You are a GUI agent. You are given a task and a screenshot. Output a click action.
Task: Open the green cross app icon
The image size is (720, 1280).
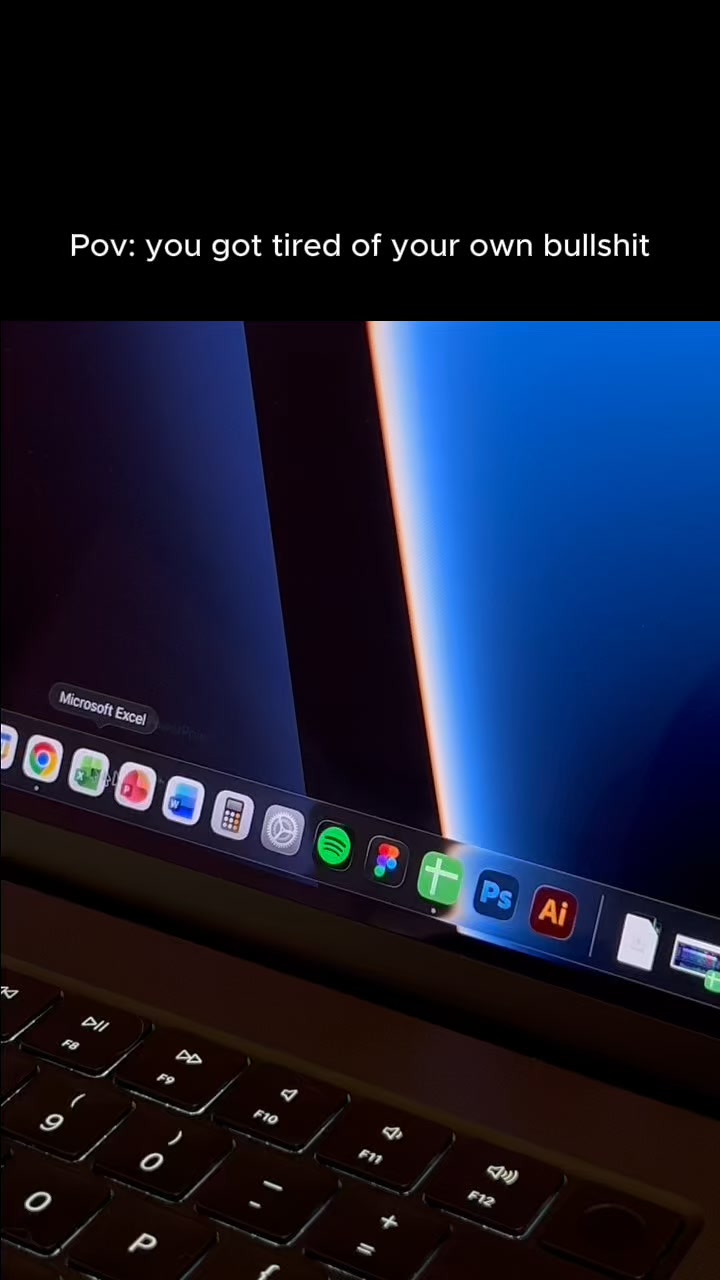tap(440, 878)
